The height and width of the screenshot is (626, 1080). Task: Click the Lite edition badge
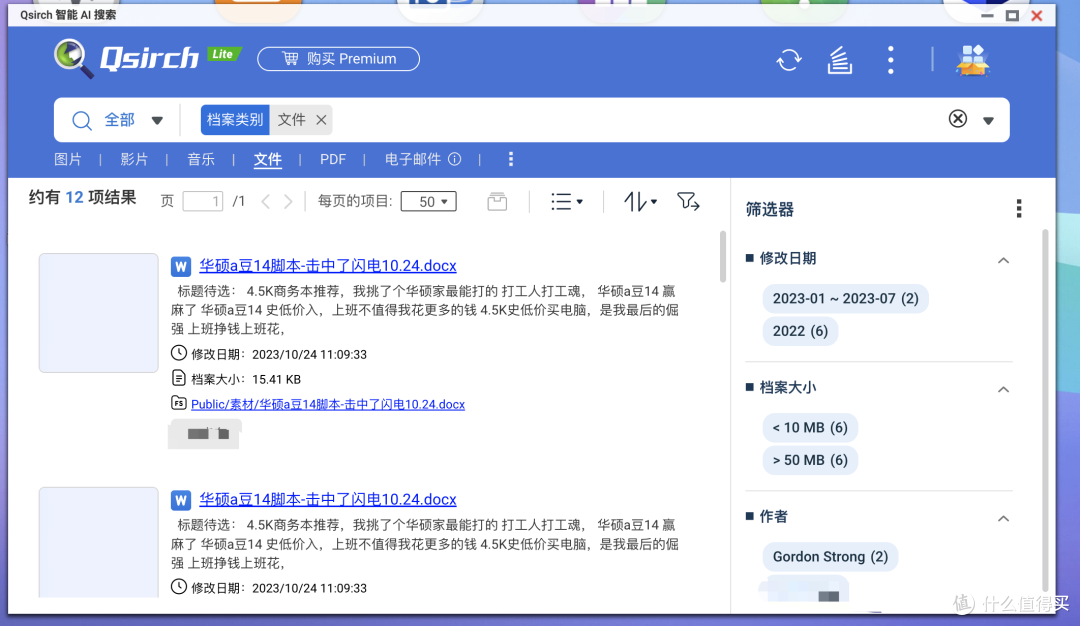(223, 54)
